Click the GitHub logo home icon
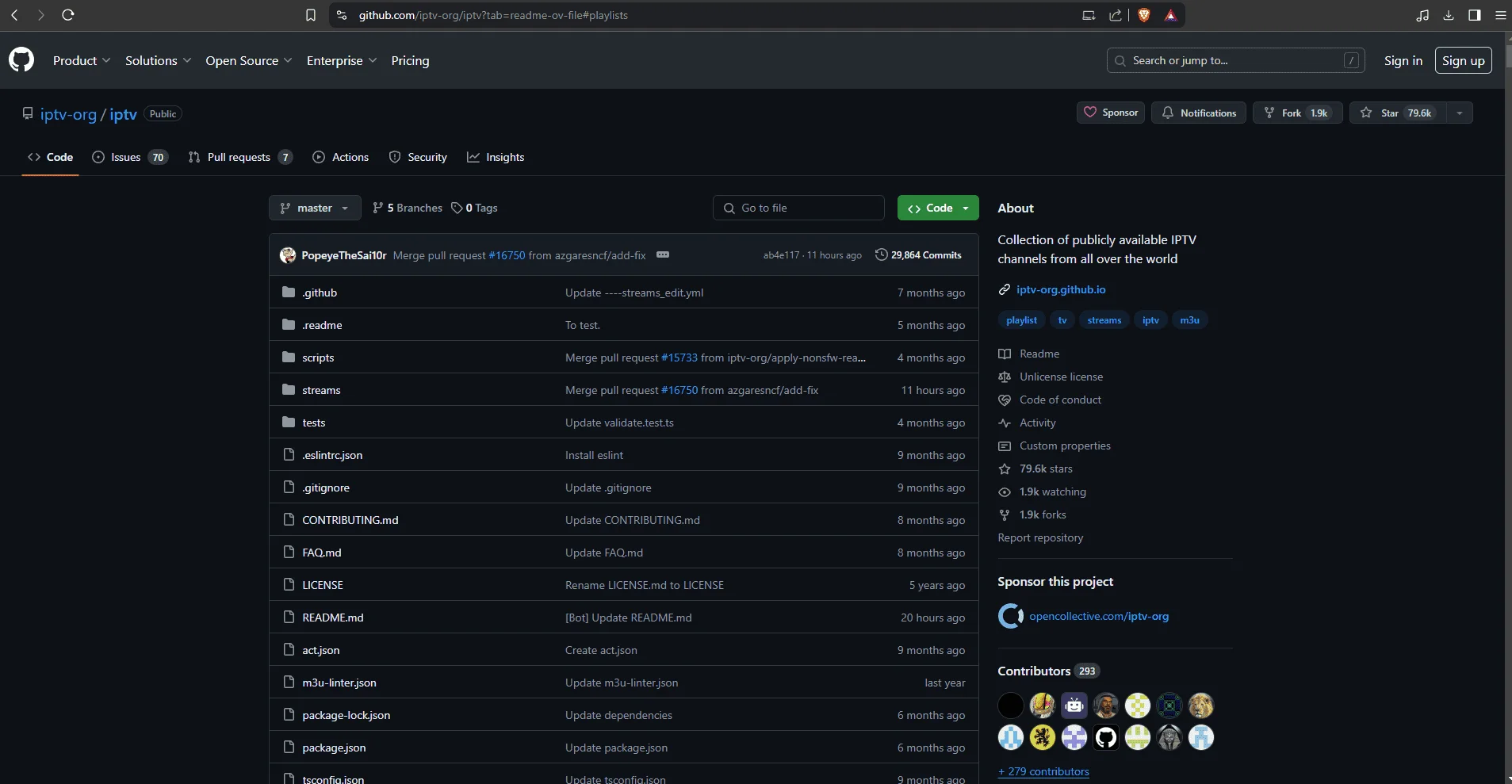 21,60
